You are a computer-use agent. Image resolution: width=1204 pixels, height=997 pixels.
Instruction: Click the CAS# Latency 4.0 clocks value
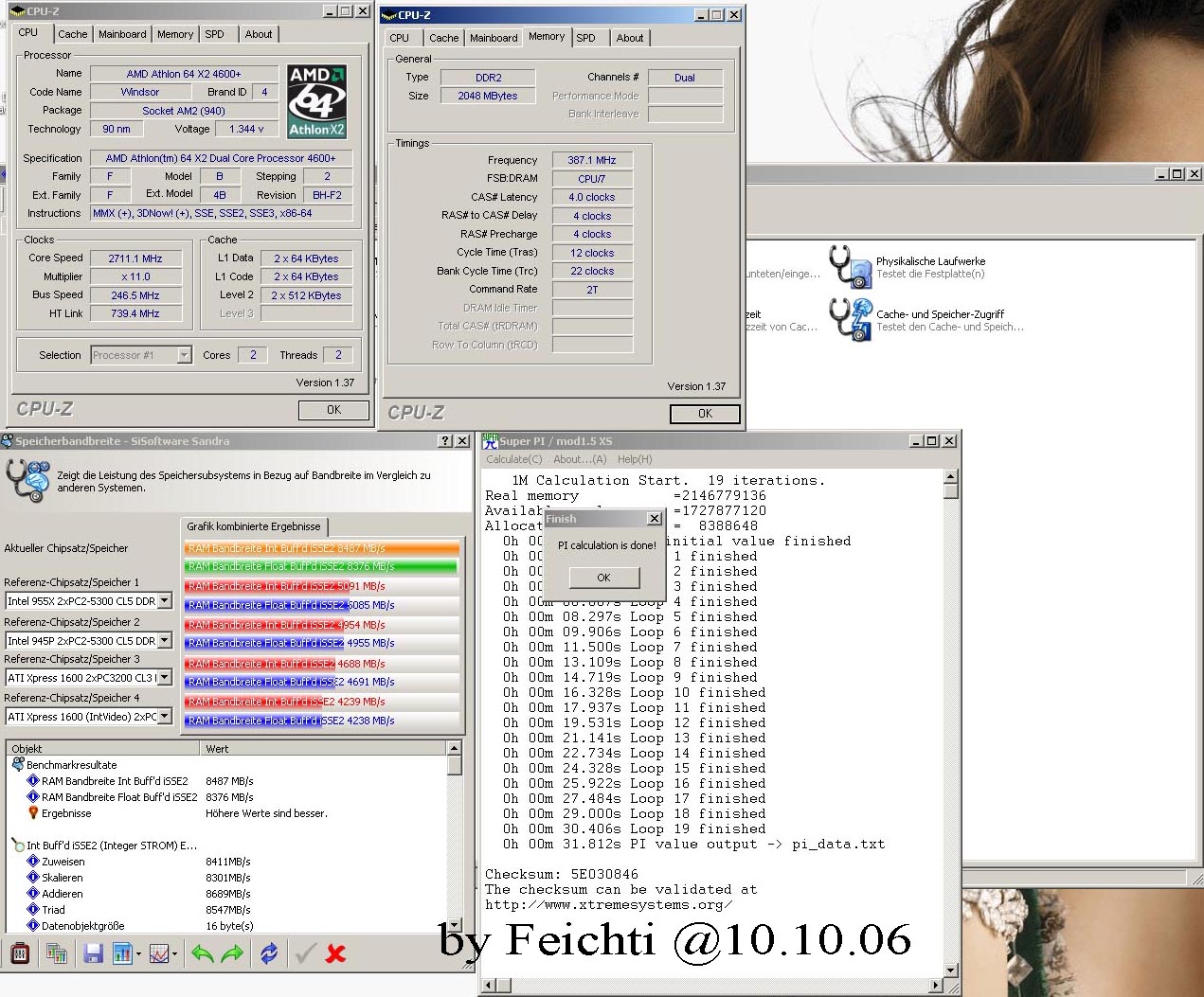click(x=592, y=197)
